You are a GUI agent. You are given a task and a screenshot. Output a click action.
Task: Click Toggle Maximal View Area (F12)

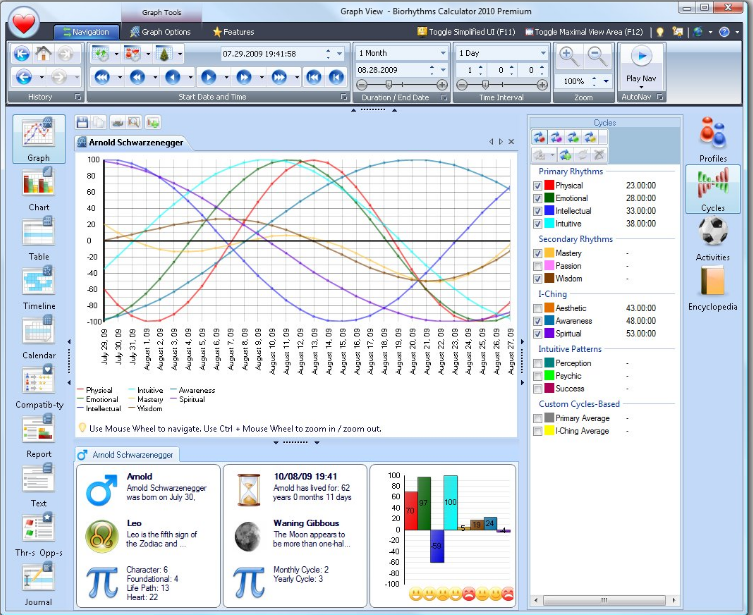(584, 32)
